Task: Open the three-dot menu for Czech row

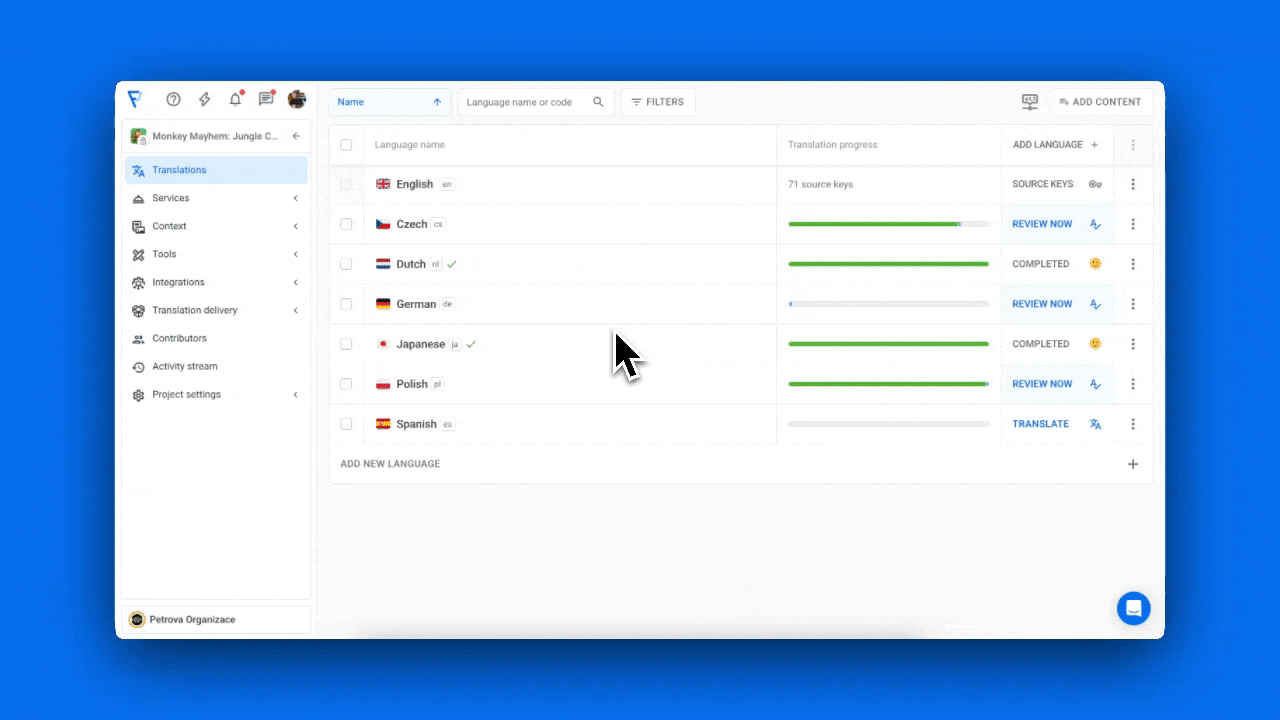Action: [1133, 224]
